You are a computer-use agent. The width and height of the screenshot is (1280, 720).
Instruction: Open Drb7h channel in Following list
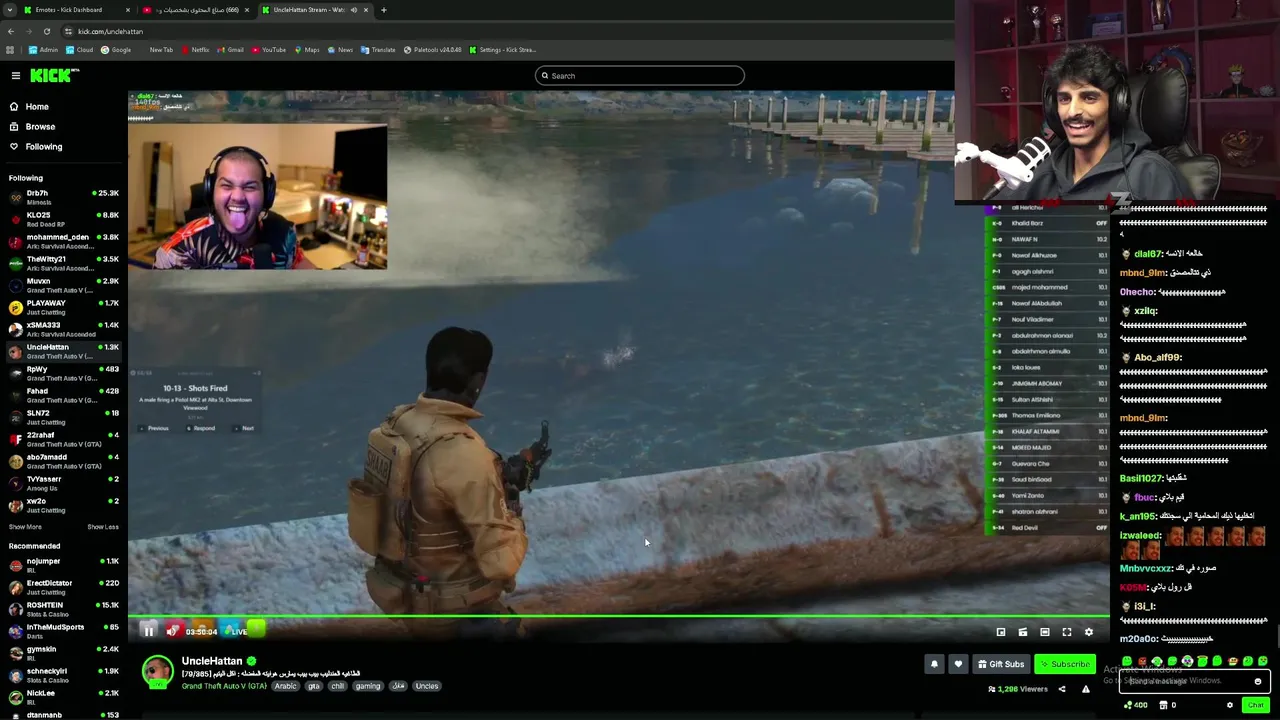(62, 197)
